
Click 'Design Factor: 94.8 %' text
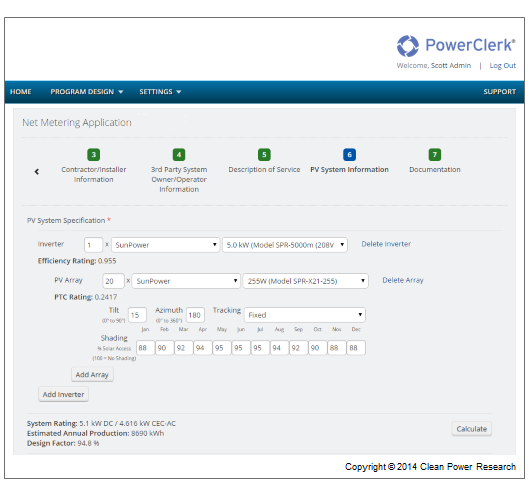tap(63, 443)
